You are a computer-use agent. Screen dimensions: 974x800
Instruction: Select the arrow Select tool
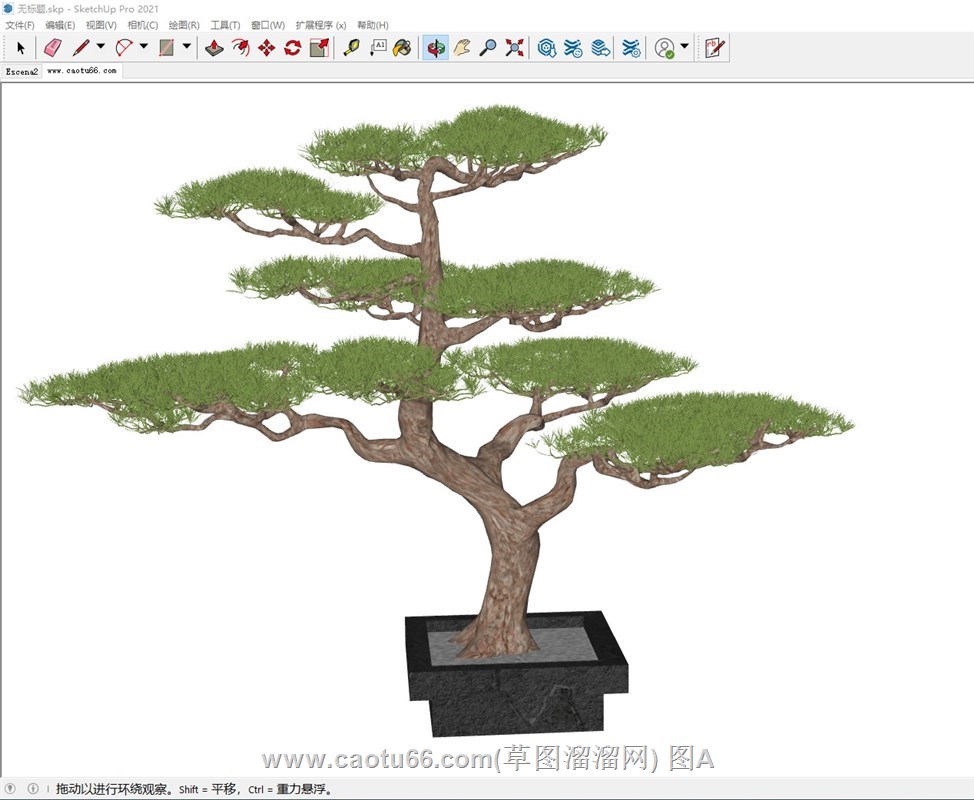(21, 47)
